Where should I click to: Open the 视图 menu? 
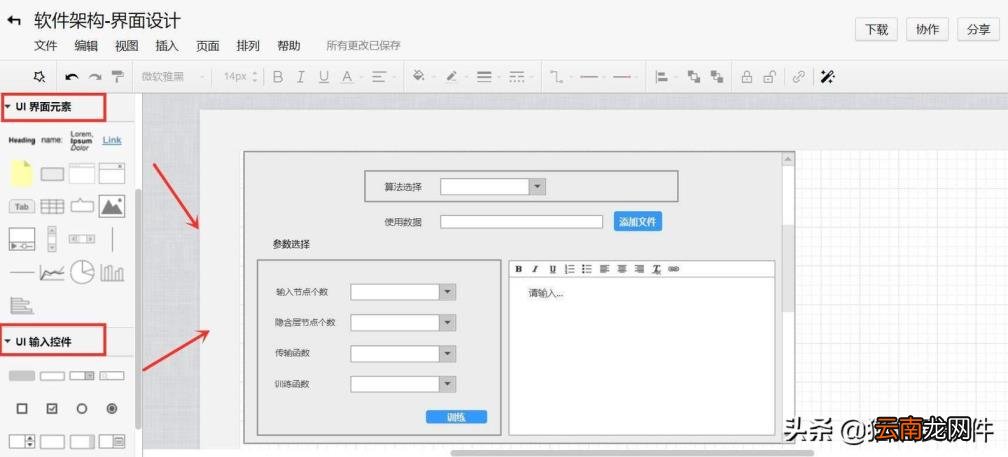(x=127, y=46)
